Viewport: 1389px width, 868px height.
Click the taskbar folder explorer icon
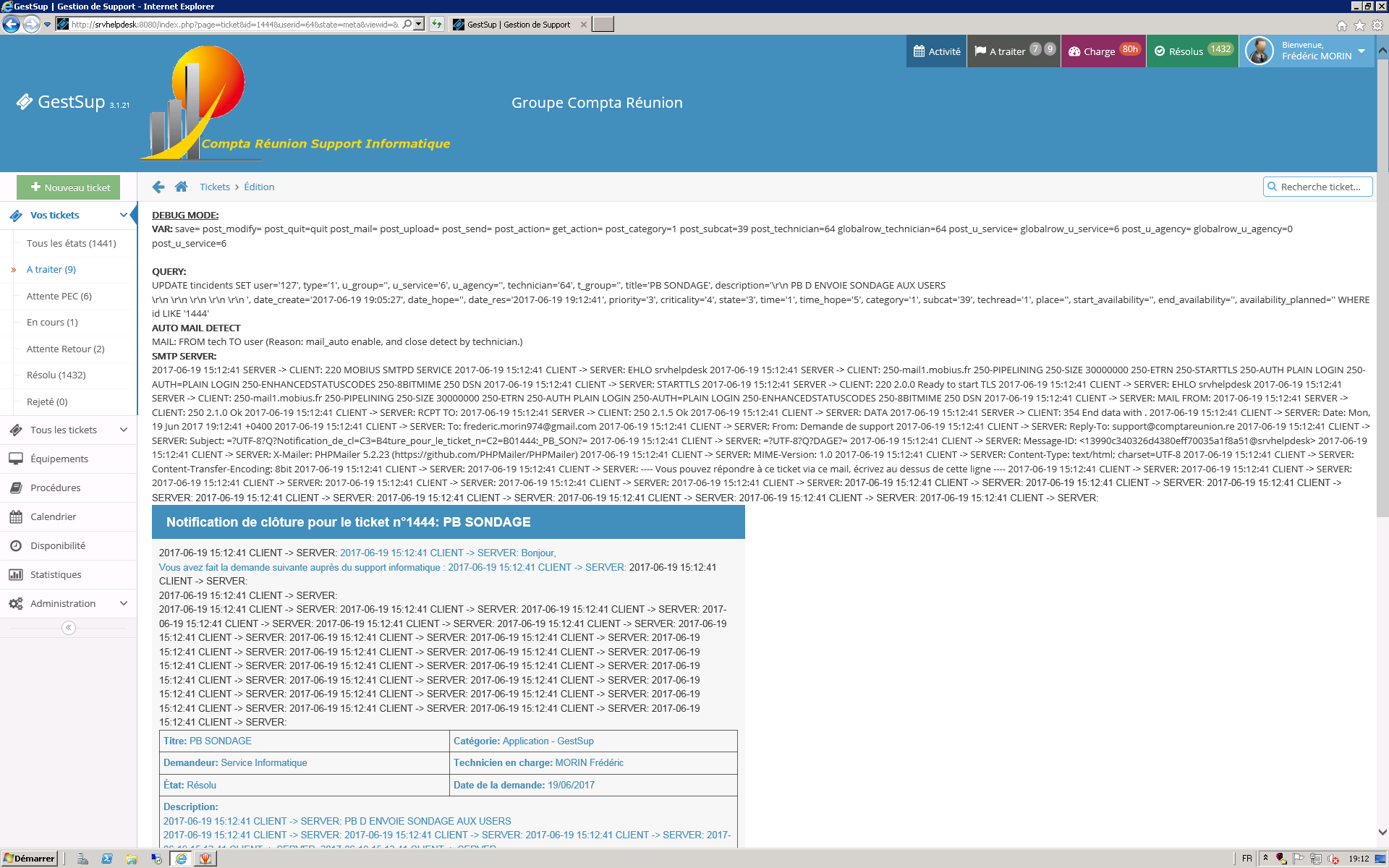click(x=132, y=859)
